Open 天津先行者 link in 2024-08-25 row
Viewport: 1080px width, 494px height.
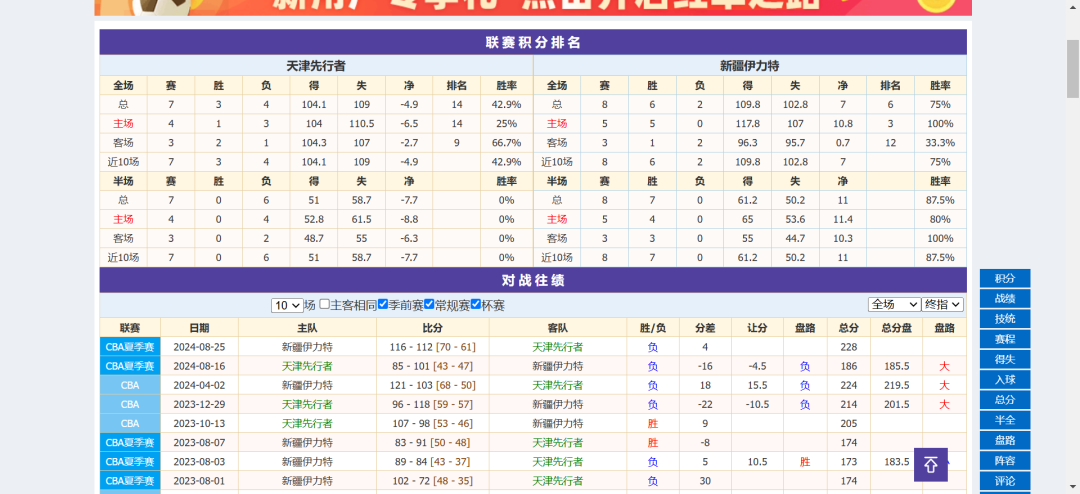pyautogui.click(x=558, y=347)
